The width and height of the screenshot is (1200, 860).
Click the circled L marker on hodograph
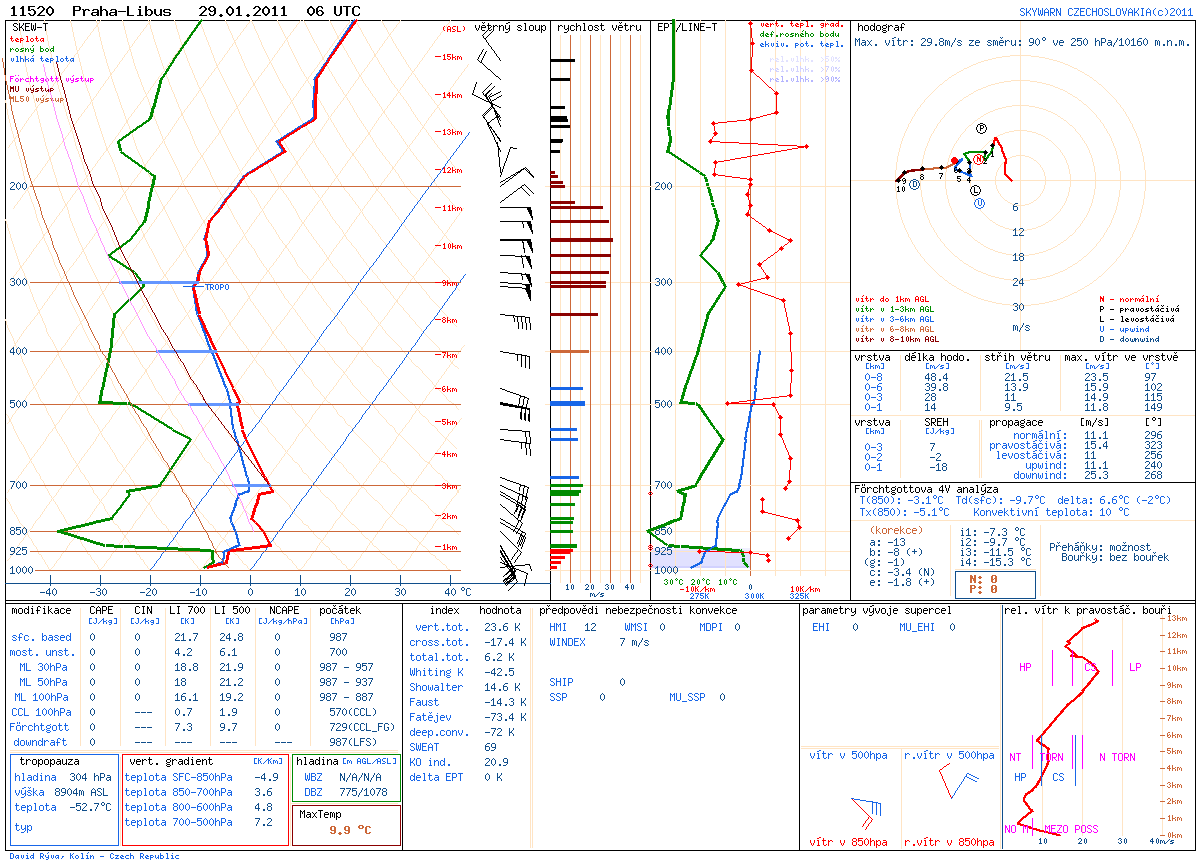tap(976, 190)
